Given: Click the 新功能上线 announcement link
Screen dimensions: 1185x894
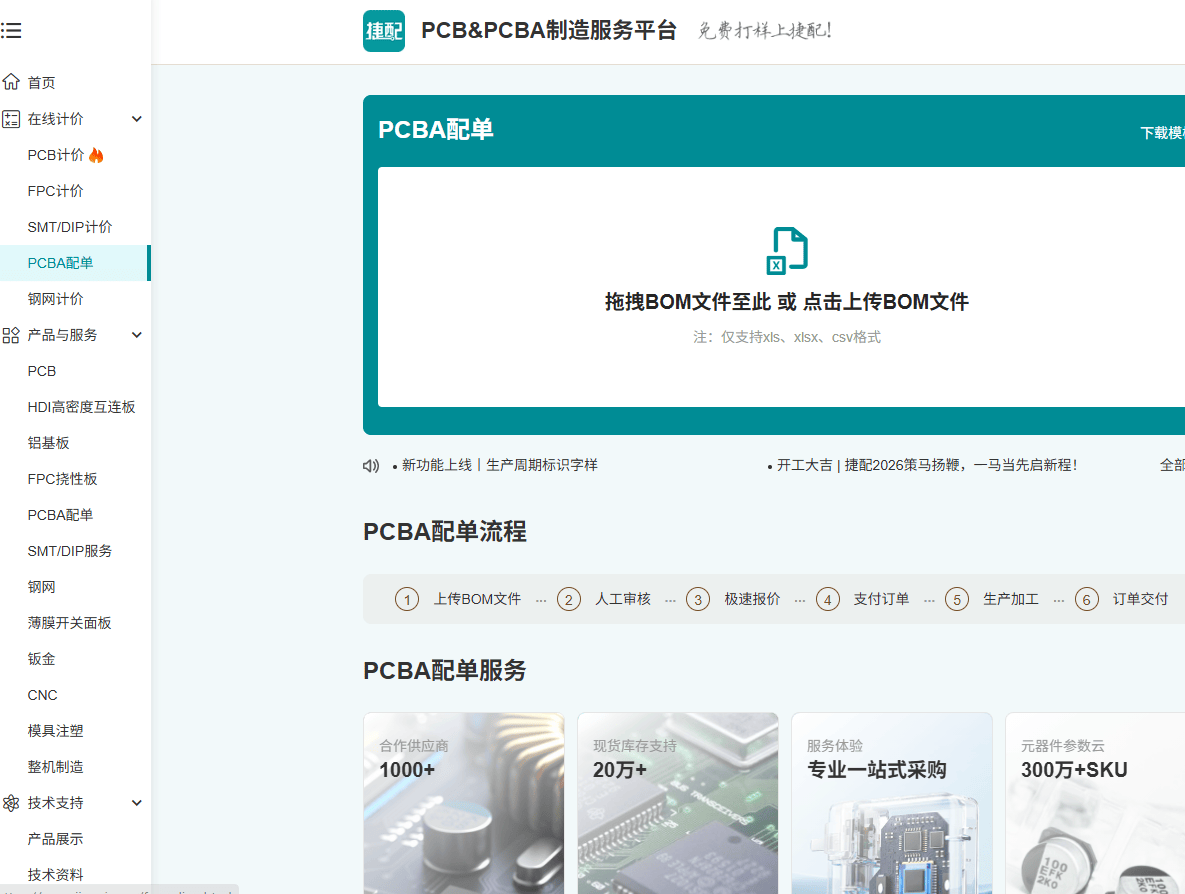Looking at the screenshot, I should tap(499, 465).
